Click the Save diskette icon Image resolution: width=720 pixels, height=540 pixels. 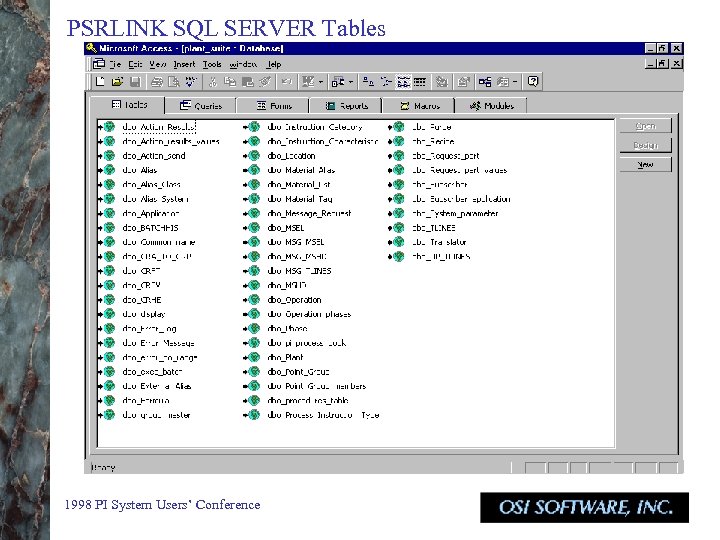tap(135, 82)
